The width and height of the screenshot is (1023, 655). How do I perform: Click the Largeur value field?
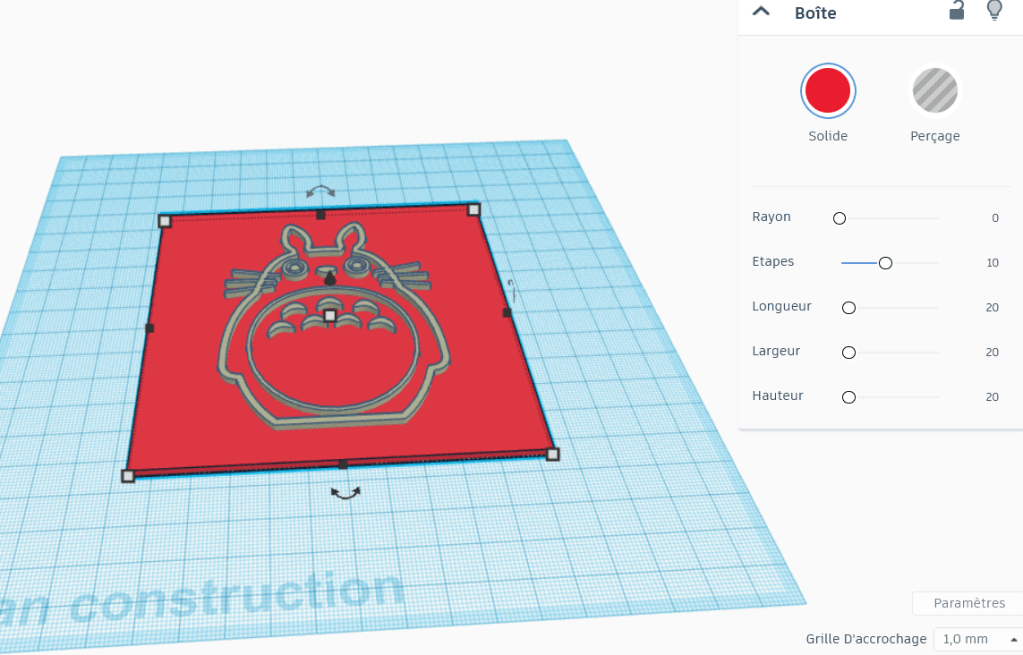991,352
